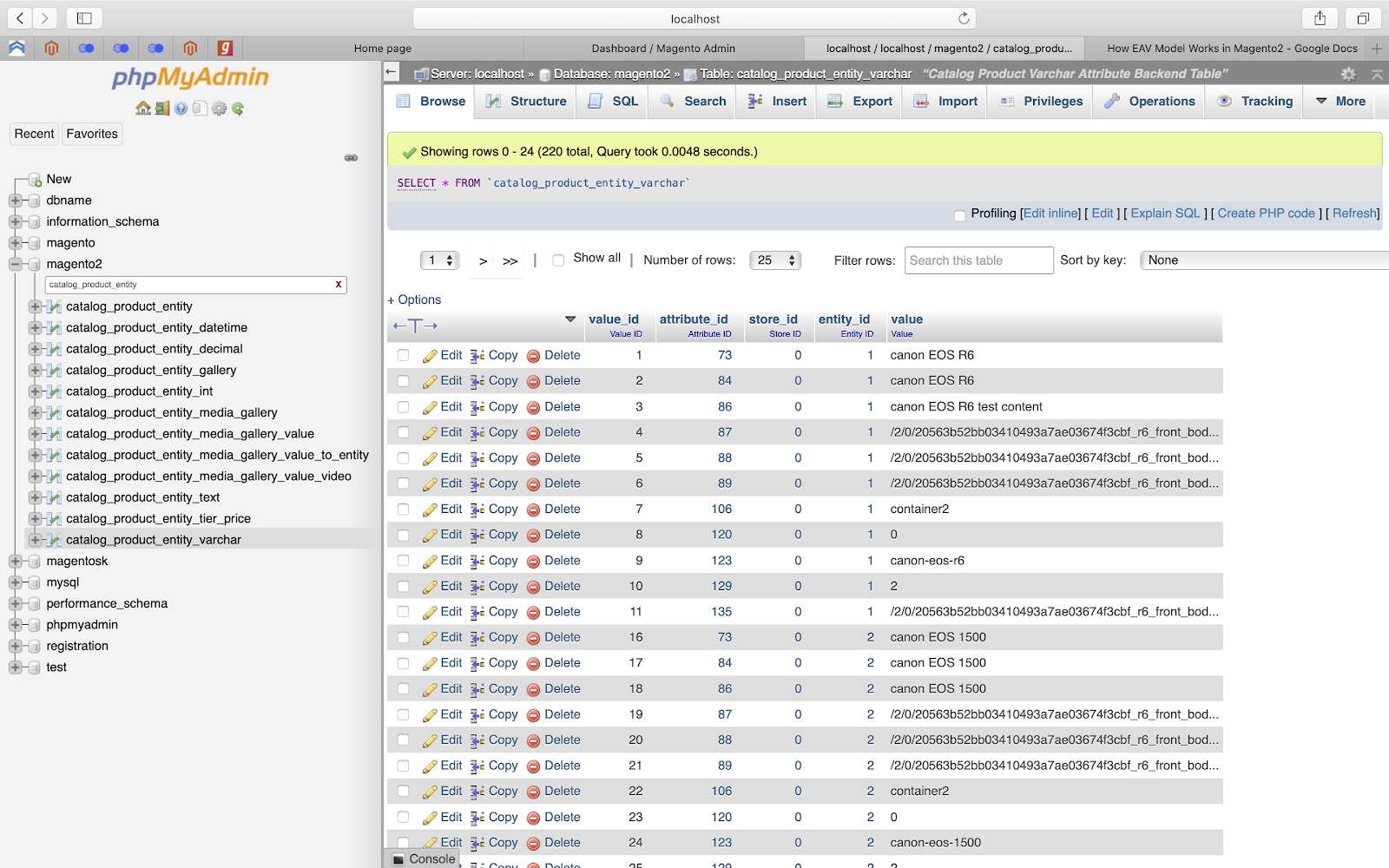Click page settings gear icon top right
The image size is (1389, 868).
pos(1348,75)
